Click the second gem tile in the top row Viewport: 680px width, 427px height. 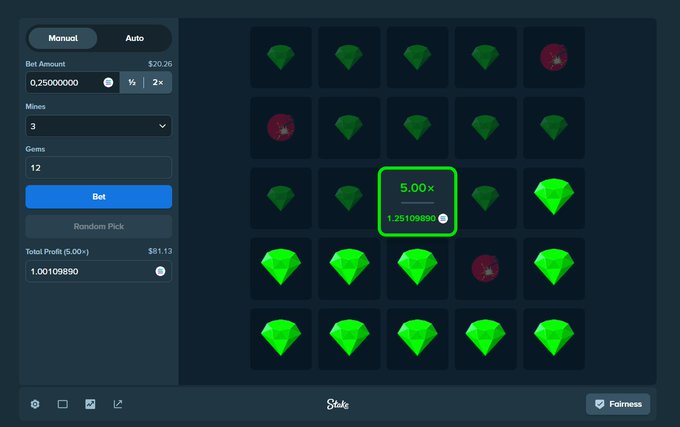(x=349, y=57)
